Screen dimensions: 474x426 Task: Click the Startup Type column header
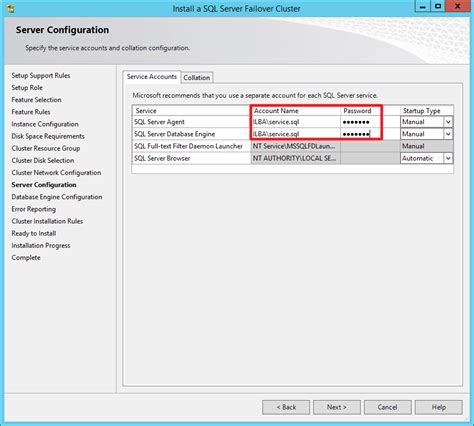(x=427, y=111)
